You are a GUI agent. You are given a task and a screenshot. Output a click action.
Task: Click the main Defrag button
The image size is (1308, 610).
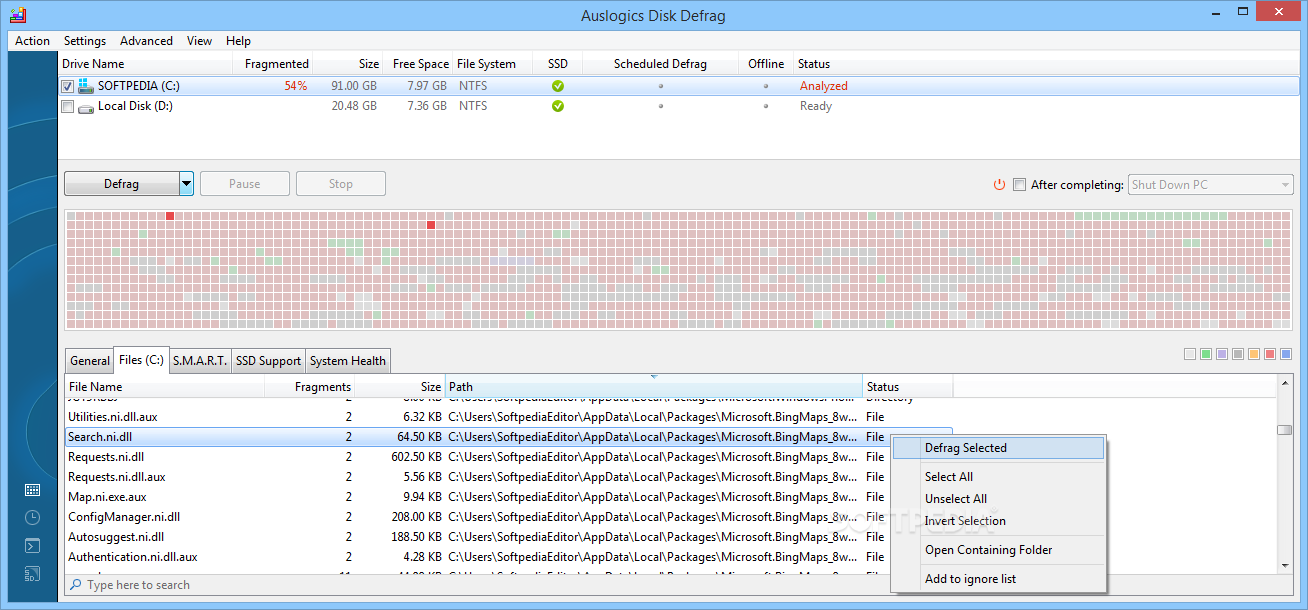(x=121, y=184)
